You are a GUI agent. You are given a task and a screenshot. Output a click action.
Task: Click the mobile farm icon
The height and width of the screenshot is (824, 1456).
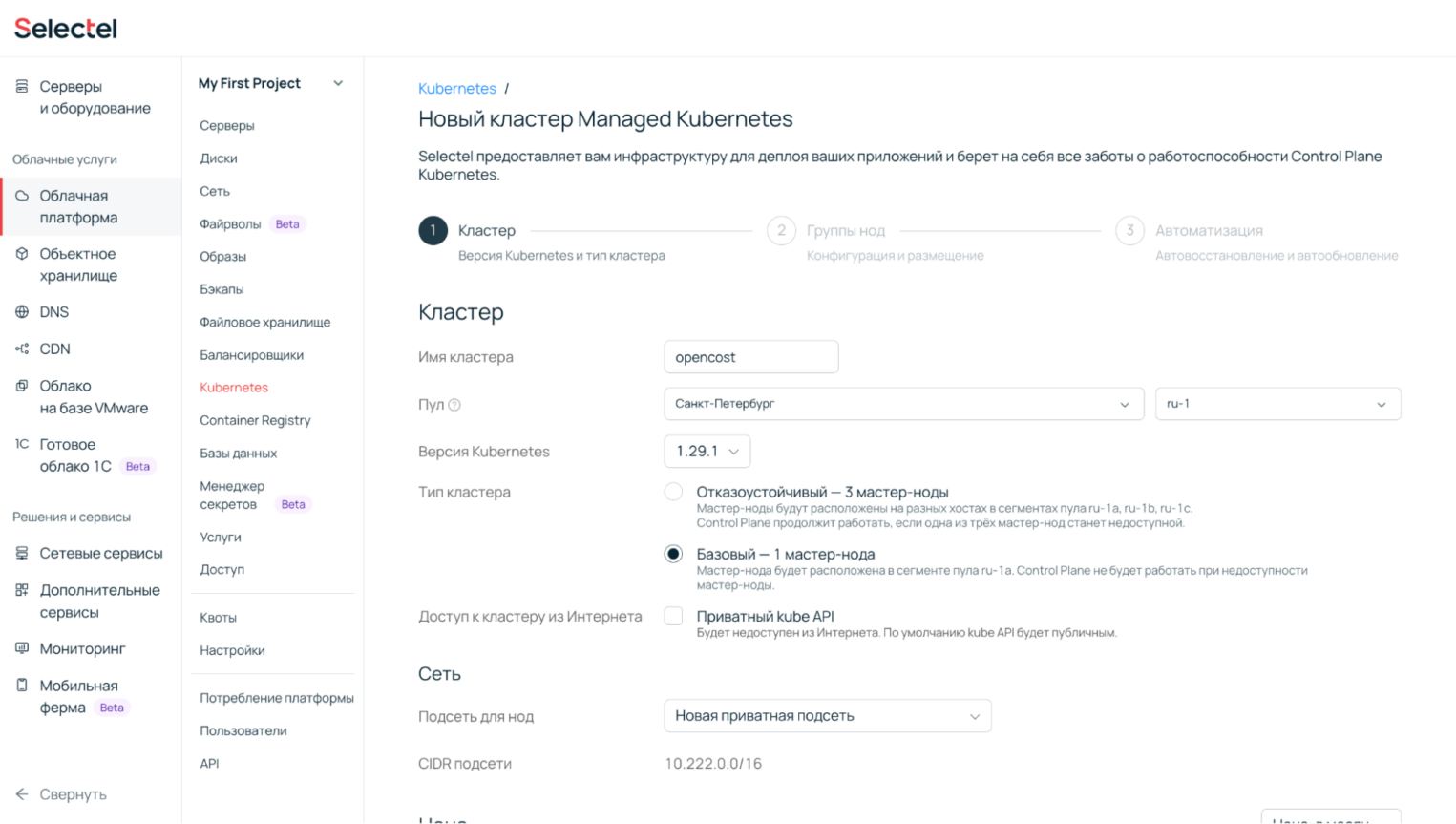(x=22, y=686)
